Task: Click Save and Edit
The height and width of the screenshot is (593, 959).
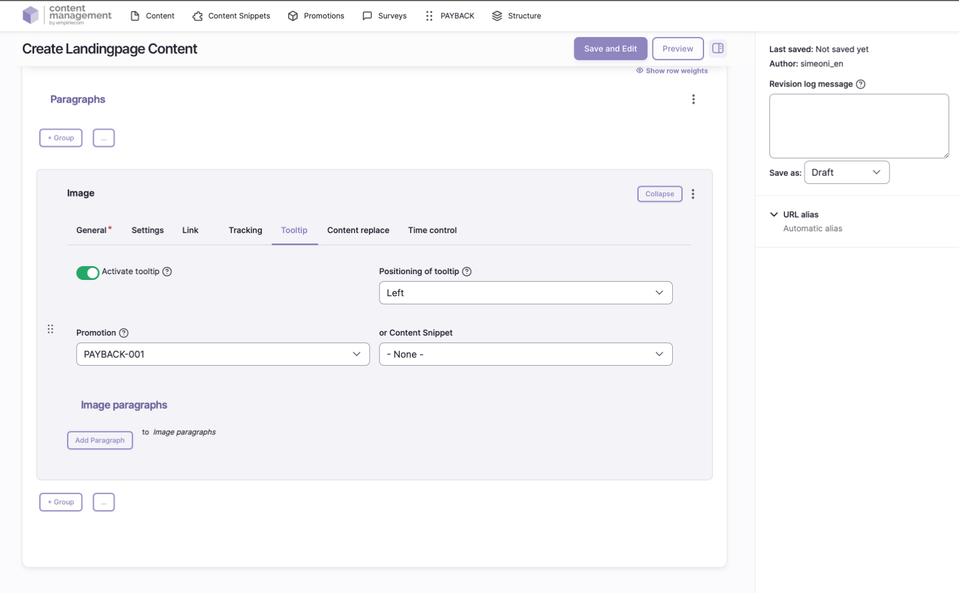Action: pos(610,47)
